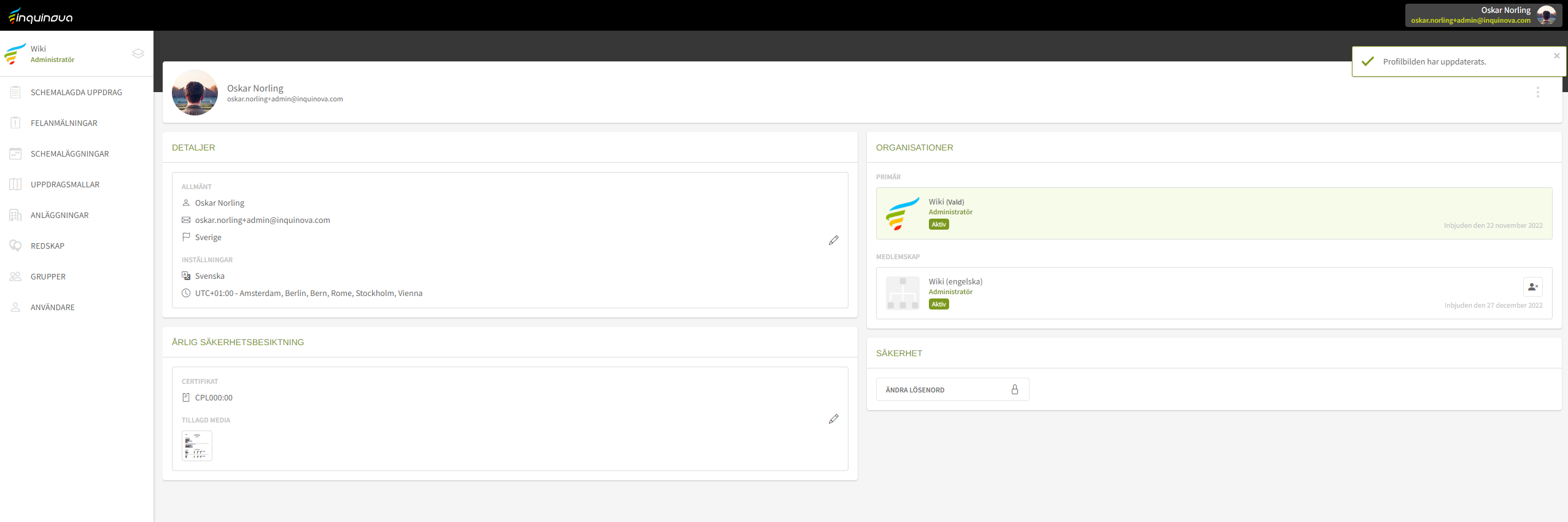Switch organization using the layers icon
The width and height of the screenshot is (1568, 522).
[x=138, y=54]
